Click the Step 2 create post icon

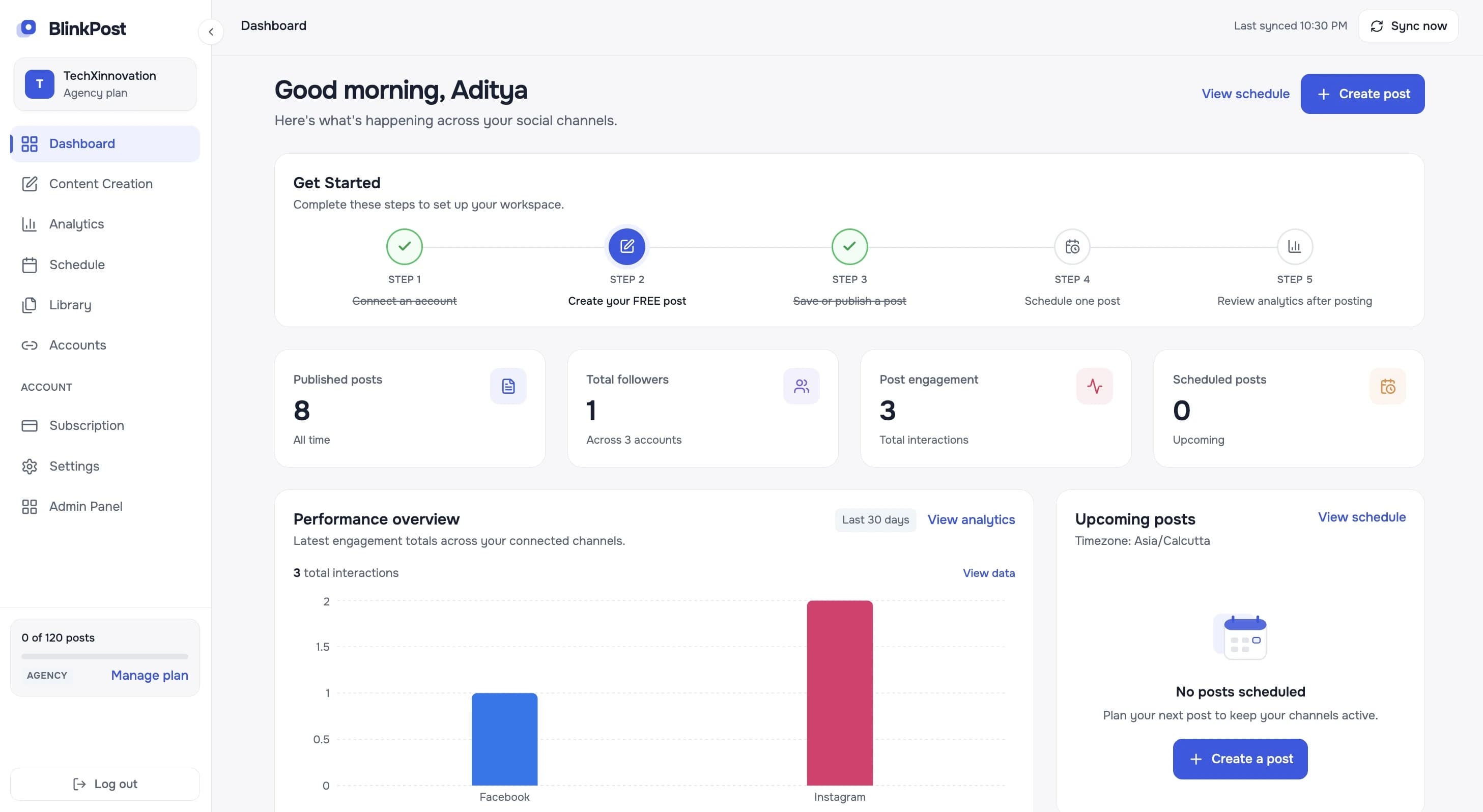(x=626, y=246)
